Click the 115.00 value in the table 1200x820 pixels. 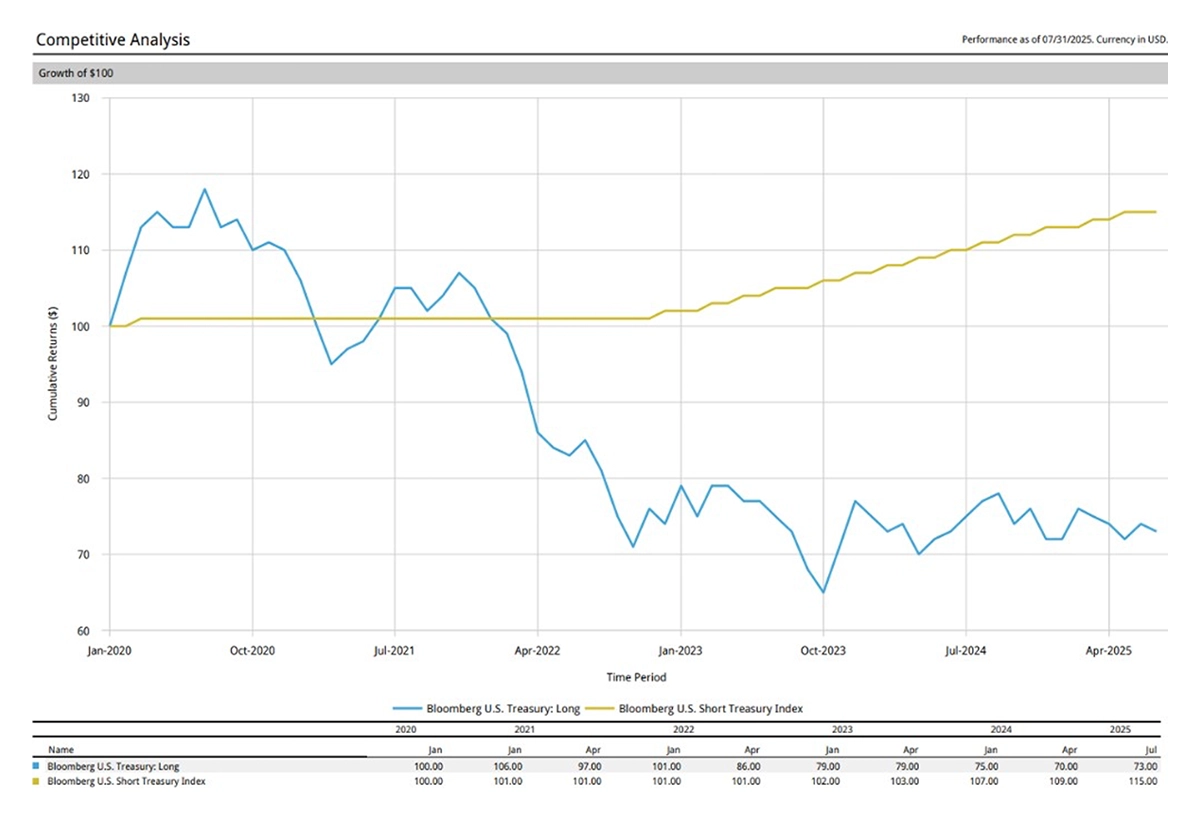point(1144,781)
